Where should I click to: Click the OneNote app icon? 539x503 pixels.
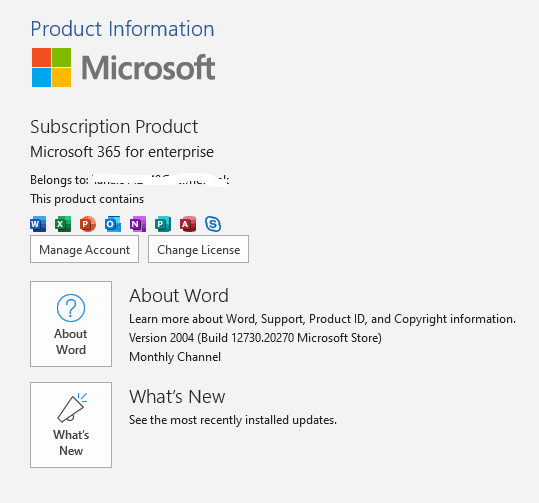pos(138,224)
